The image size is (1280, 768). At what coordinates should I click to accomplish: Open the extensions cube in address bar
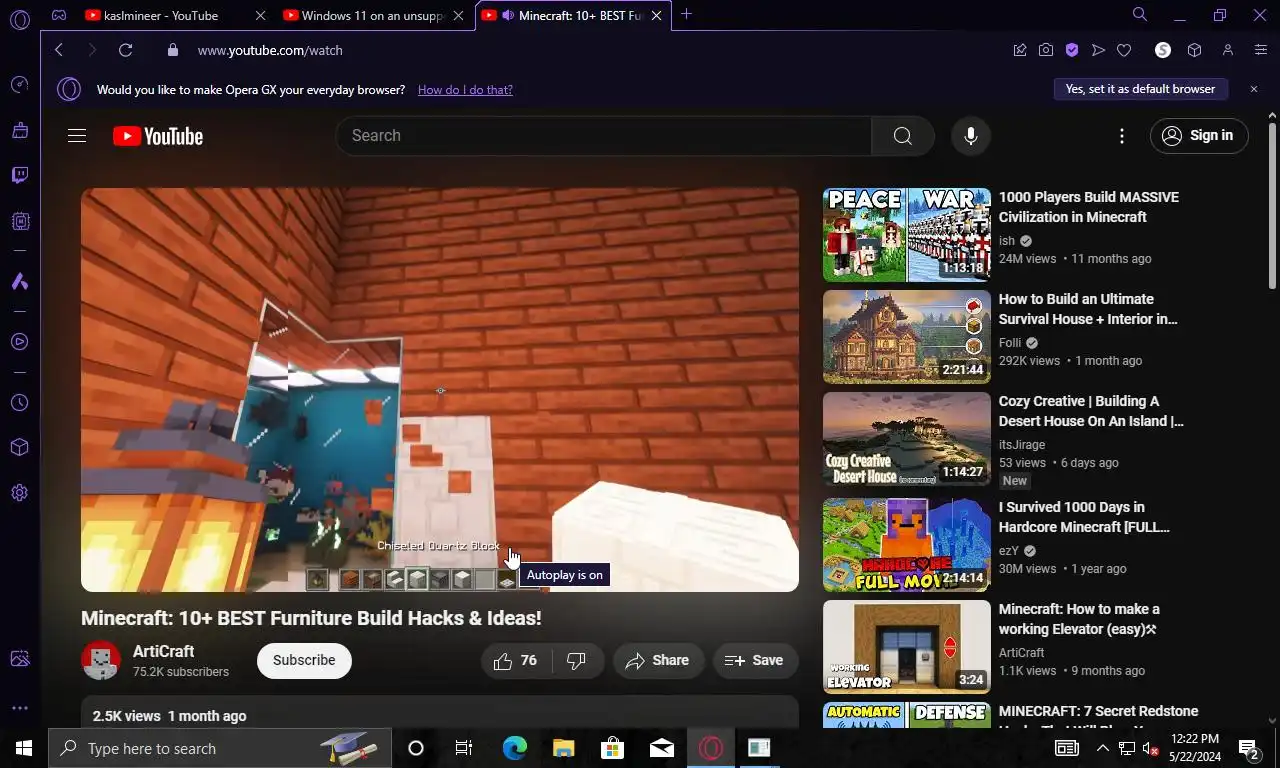(x=1194, y=50)
